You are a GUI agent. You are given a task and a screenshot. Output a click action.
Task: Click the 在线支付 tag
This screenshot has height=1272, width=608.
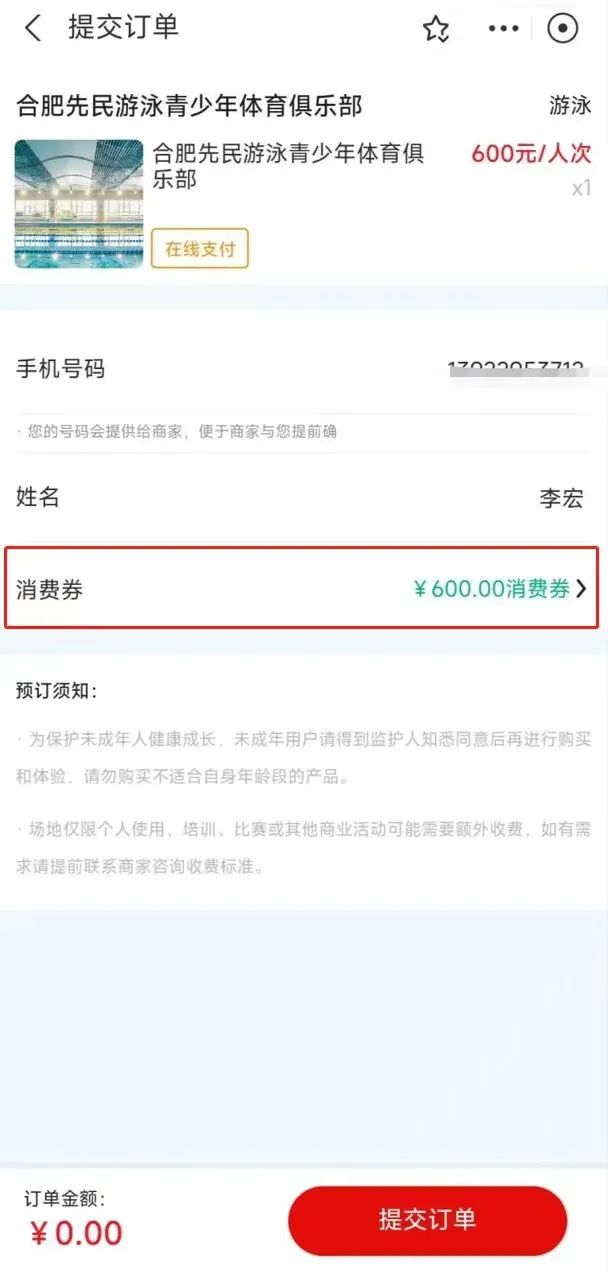click(x=200, y=249)
